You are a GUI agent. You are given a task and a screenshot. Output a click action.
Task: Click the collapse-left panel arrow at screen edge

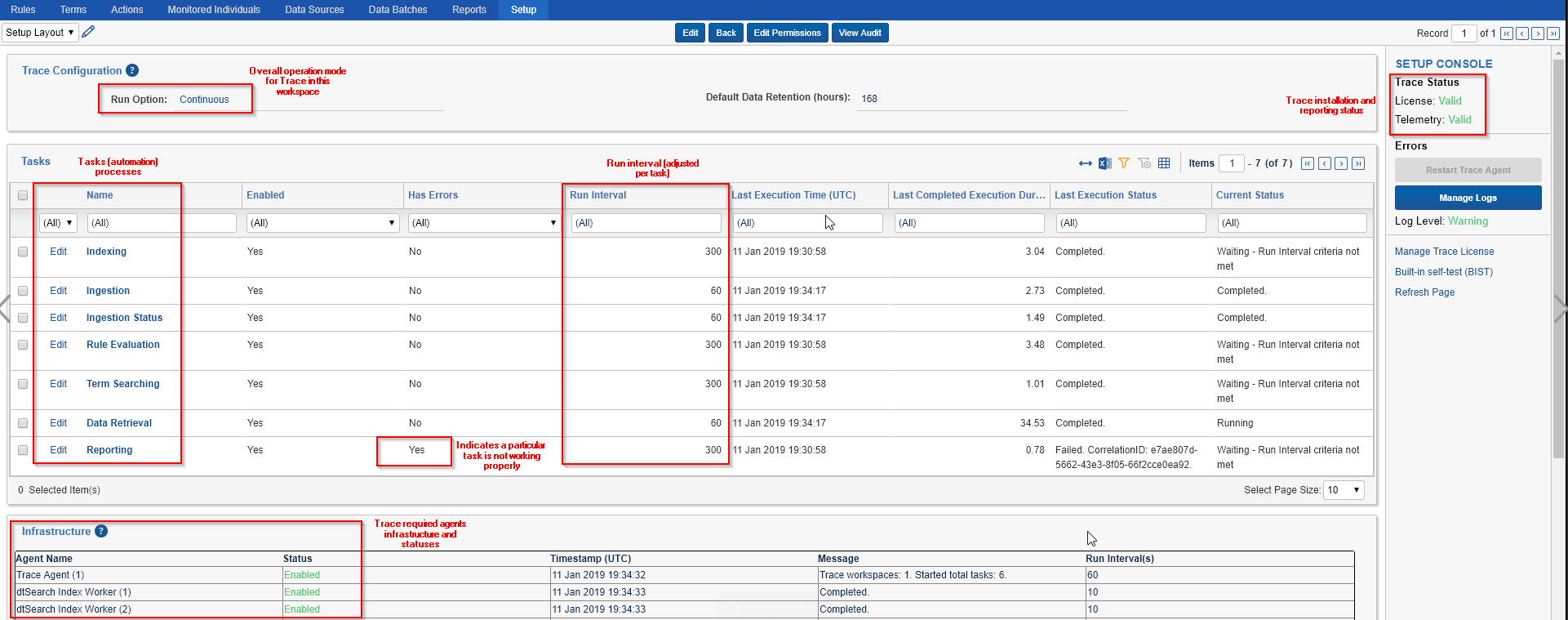(4, 310)
